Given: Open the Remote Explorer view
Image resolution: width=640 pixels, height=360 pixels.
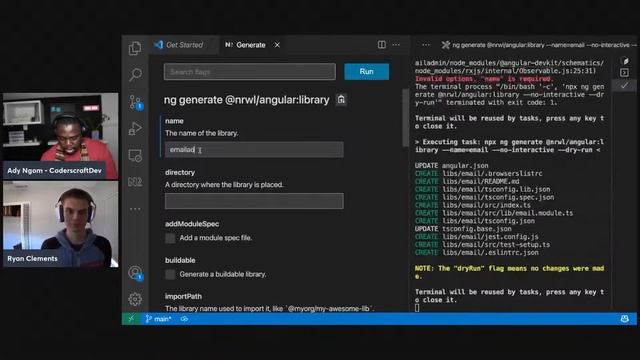Looking at the screenshot, I should point(135,156).
